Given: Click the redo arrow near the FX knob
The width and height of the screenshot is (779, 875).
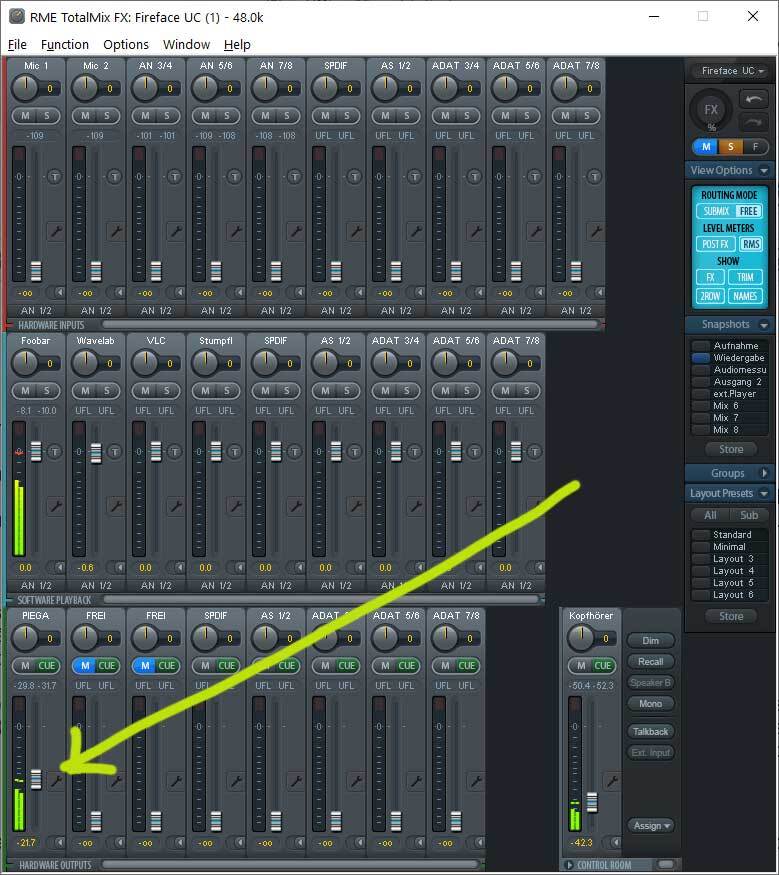Looking at the screenshot, I should click(751, 122).
